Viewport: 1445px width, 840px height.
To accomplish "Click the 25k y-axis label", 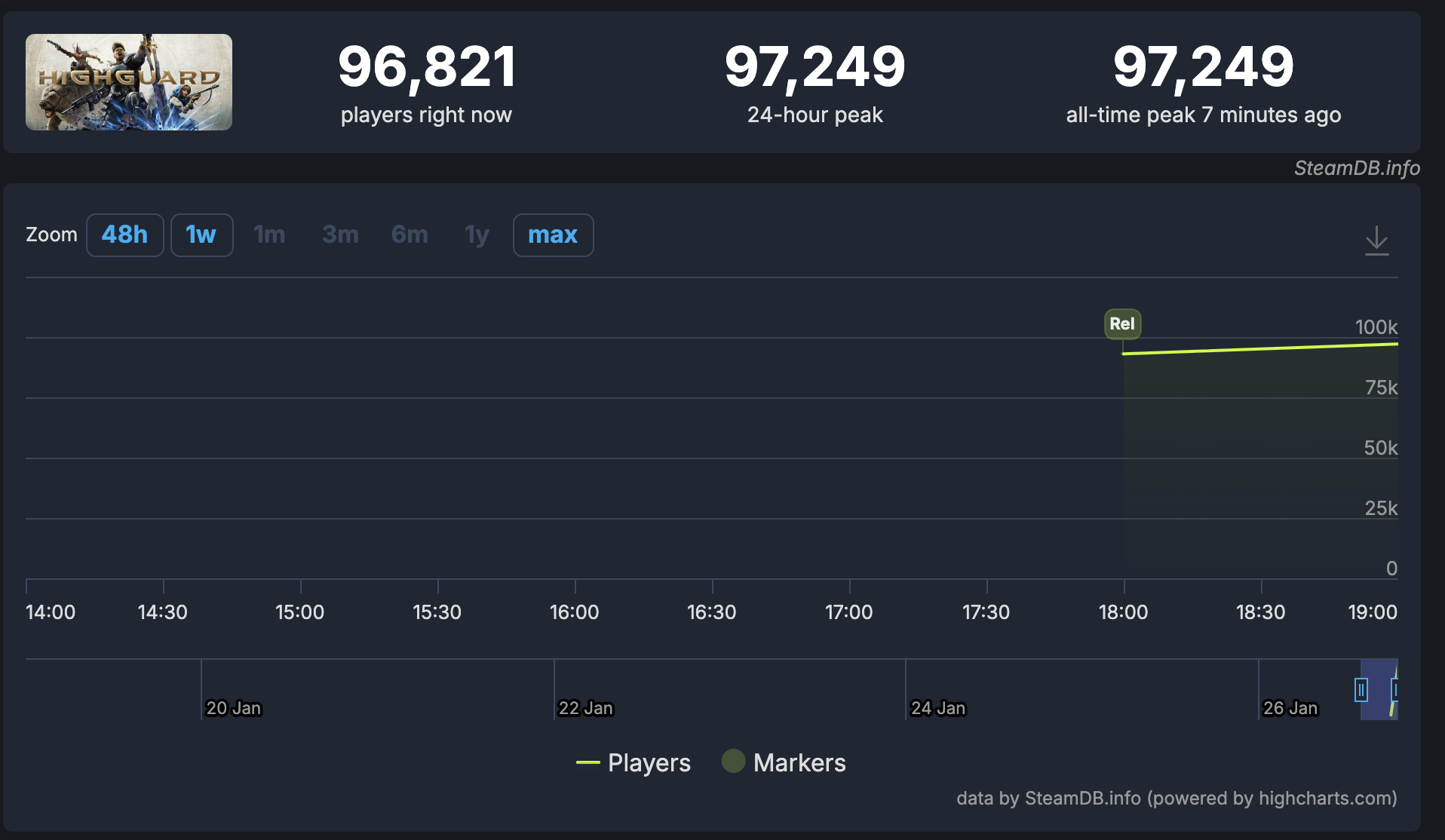I will (1382, 508).
